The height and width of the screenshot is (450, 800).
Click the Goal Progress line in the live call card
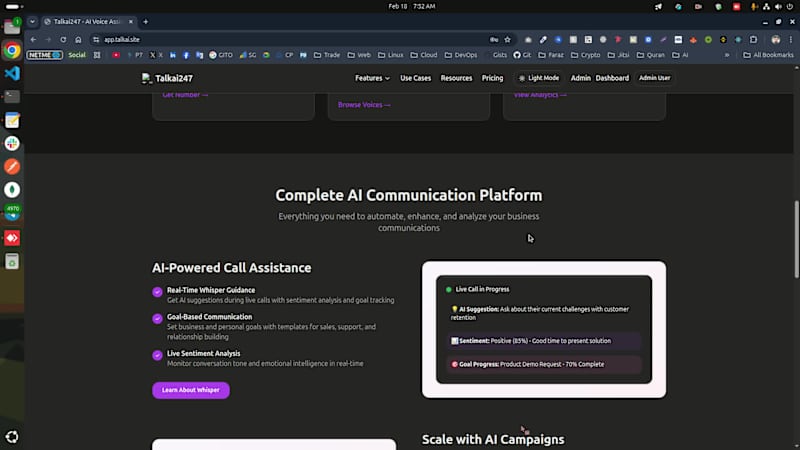tap(544, 364)
